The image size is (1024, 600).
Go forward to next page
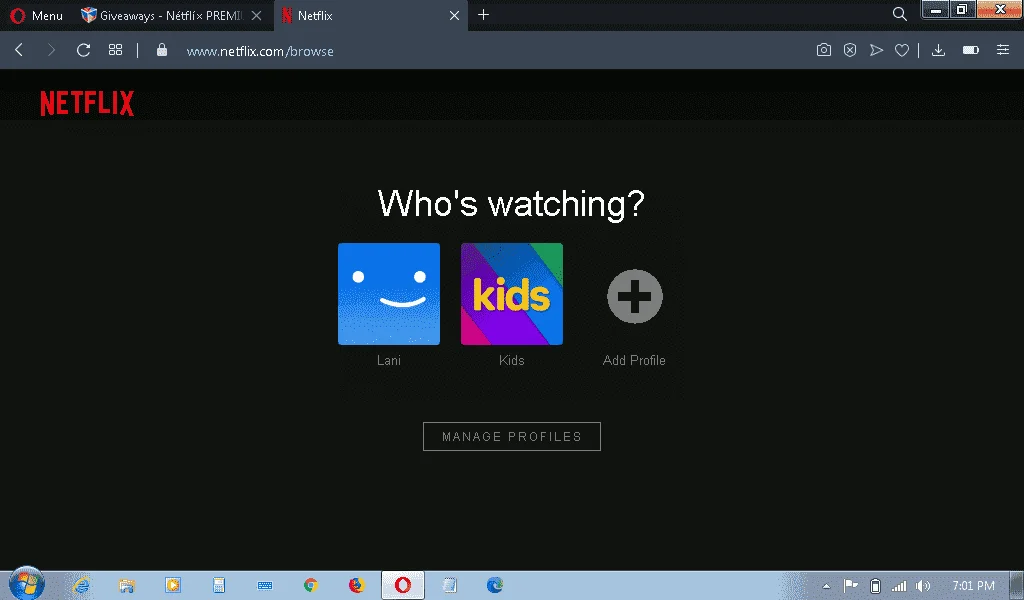[51, 50]
